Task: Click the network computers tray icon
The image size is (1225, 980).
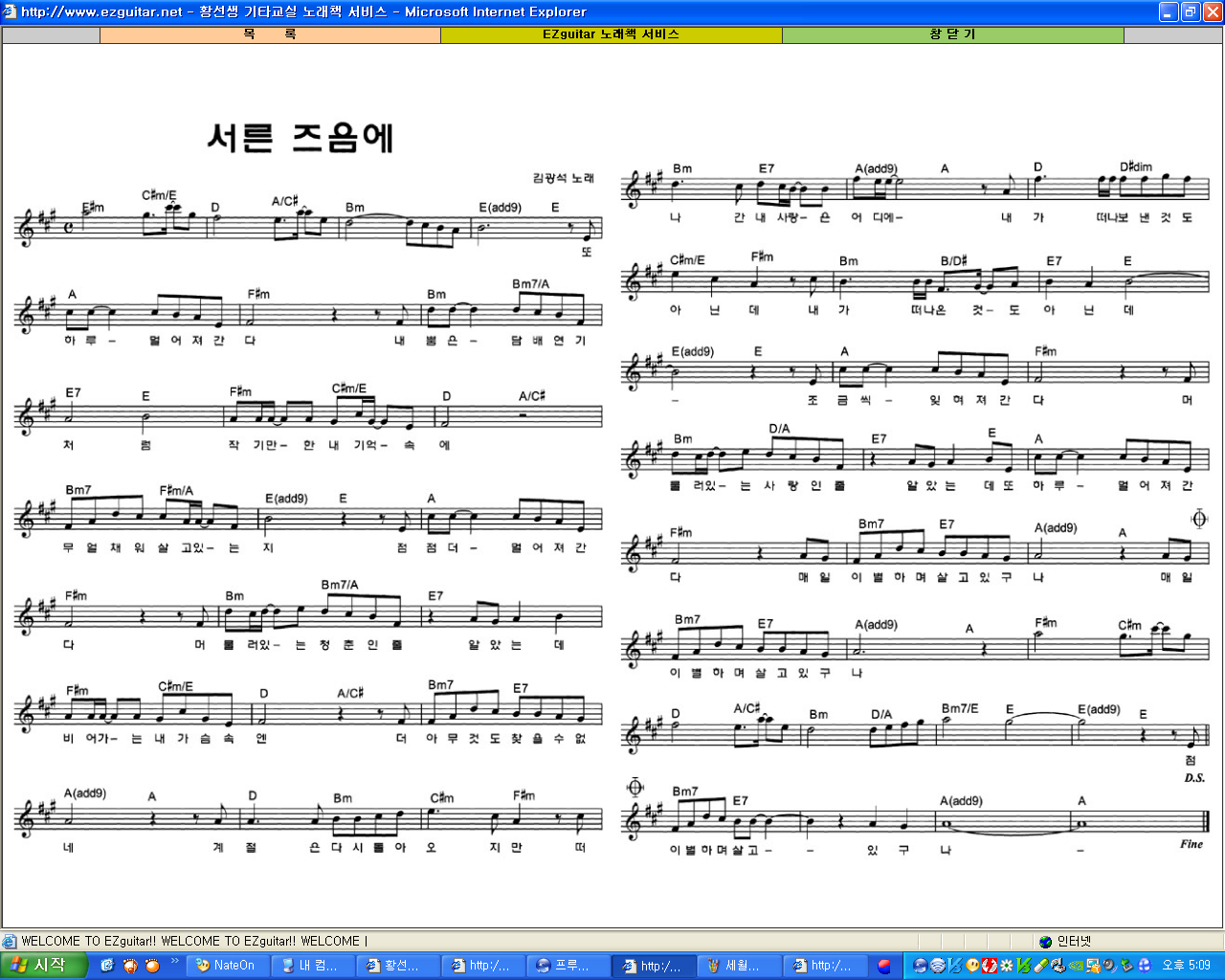Action: 1093,966
